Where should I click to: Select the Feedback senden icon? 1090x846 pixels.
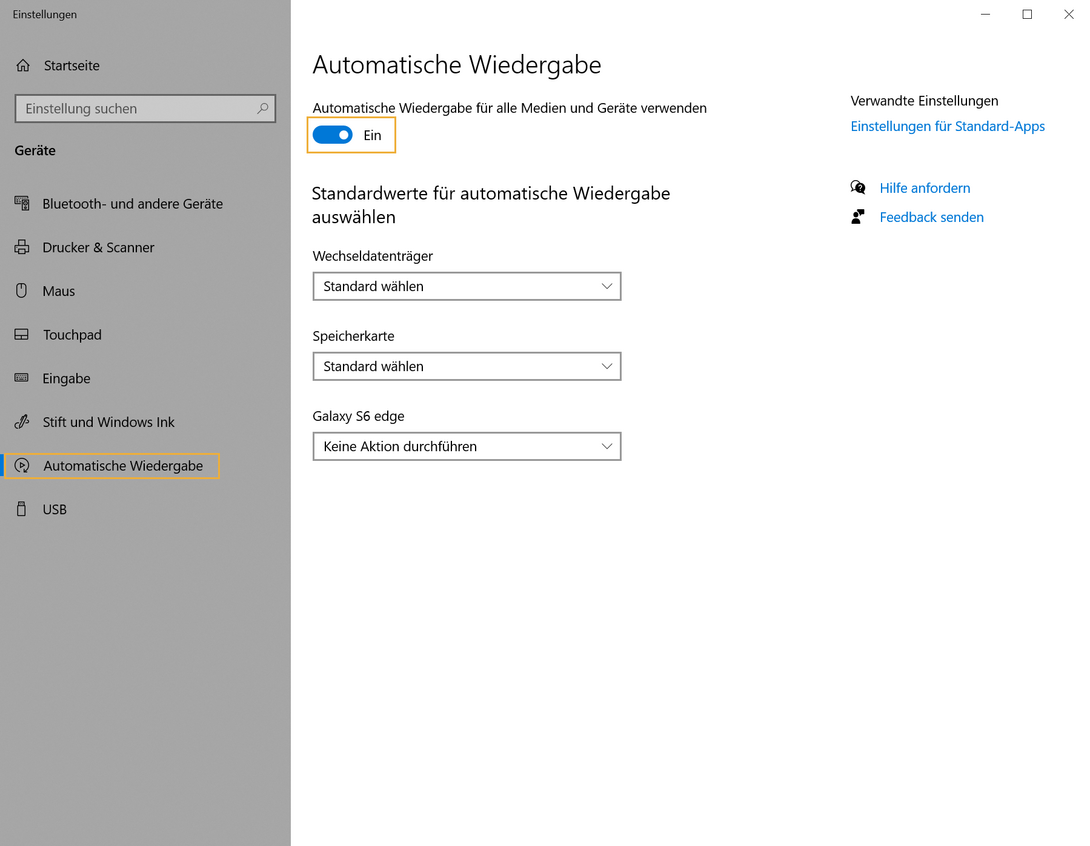[x=858, y=215]
